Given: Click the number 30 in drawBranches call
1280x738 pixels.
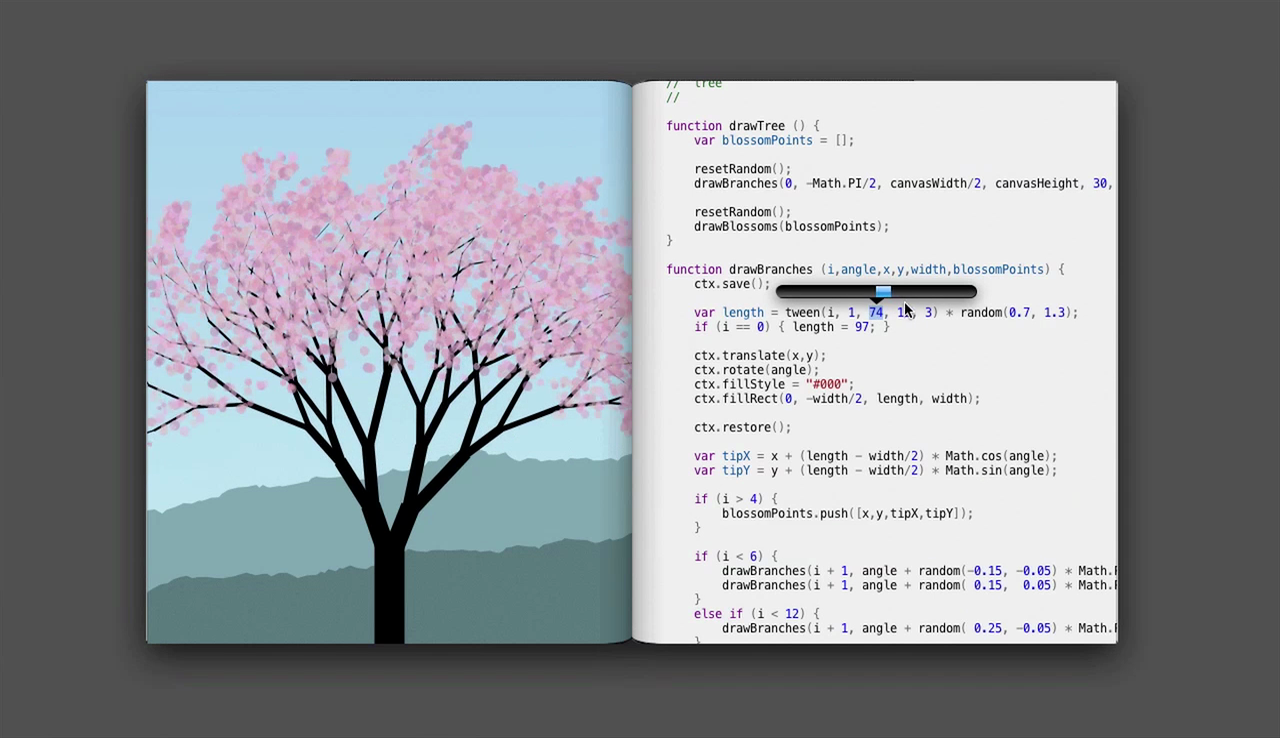Looking at the screenshot, I should tap(1099, 184).
